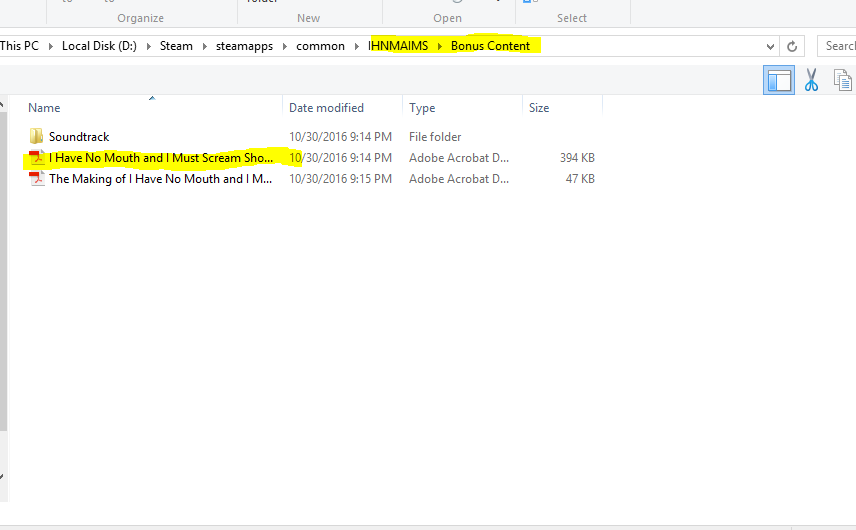Click Bonus Content in address bar
This screenshot has height=530, width=856.
coord(490,46)
